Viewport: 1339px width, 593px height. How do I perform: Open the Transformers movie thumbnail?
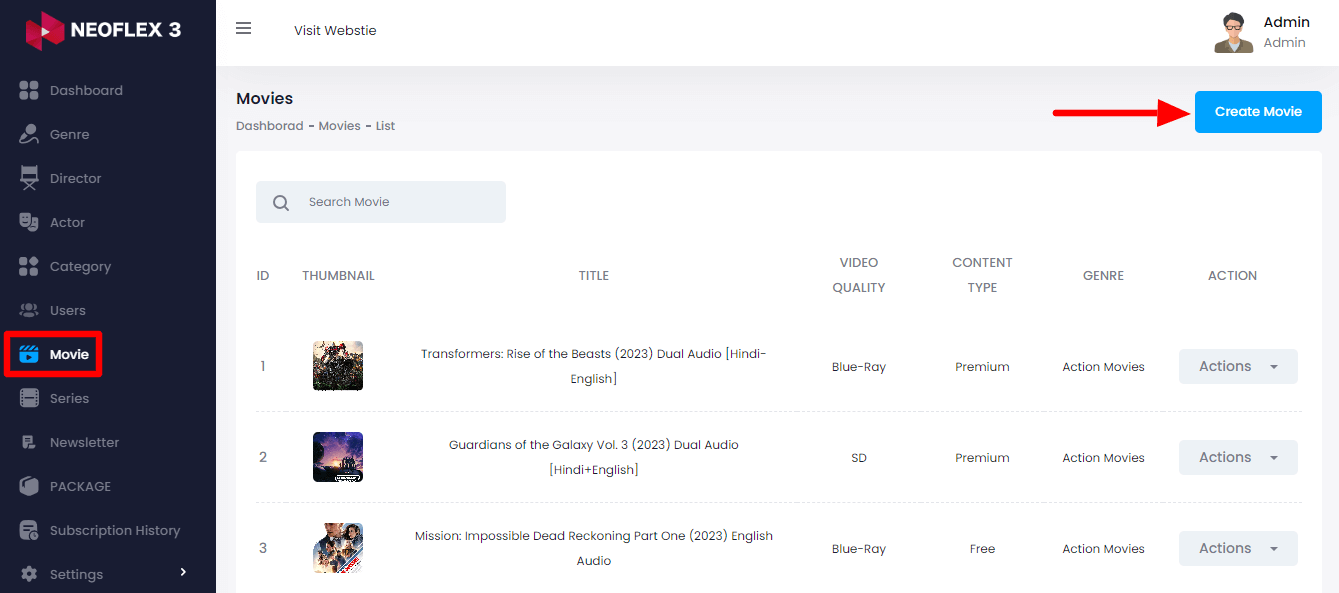pos(338,366)
